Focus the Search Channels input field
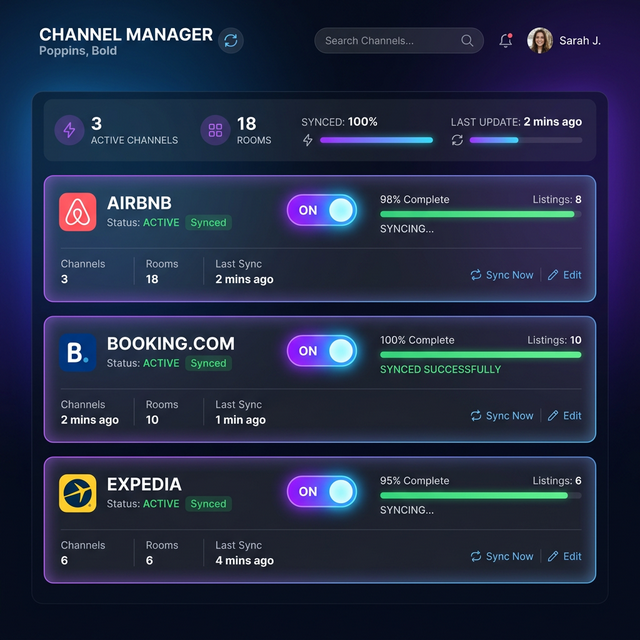 tap(399, 40)
